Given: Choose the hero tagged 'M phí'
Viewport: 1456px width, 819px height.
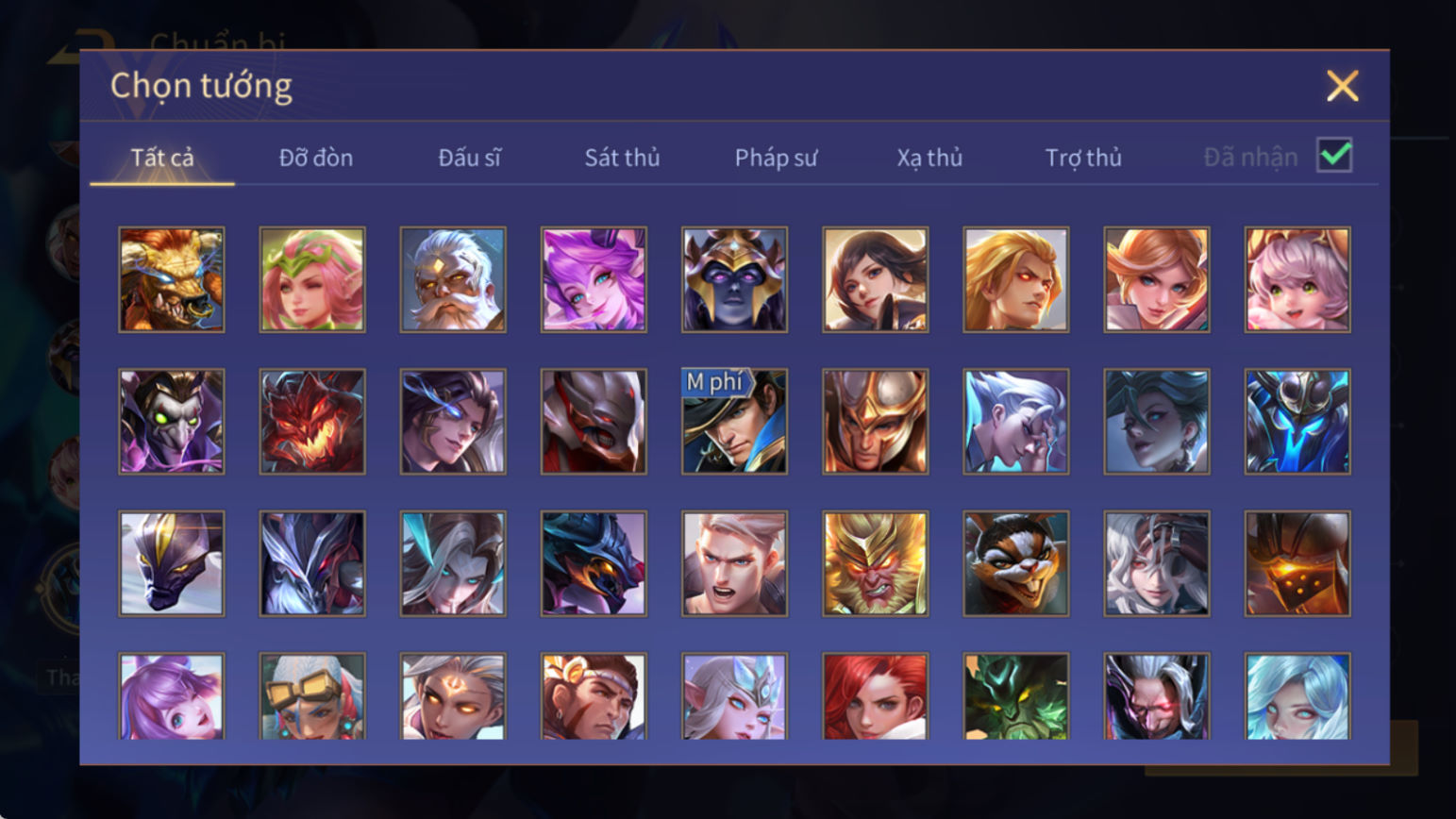Looking at the screenshot, I should pos(734,421).
